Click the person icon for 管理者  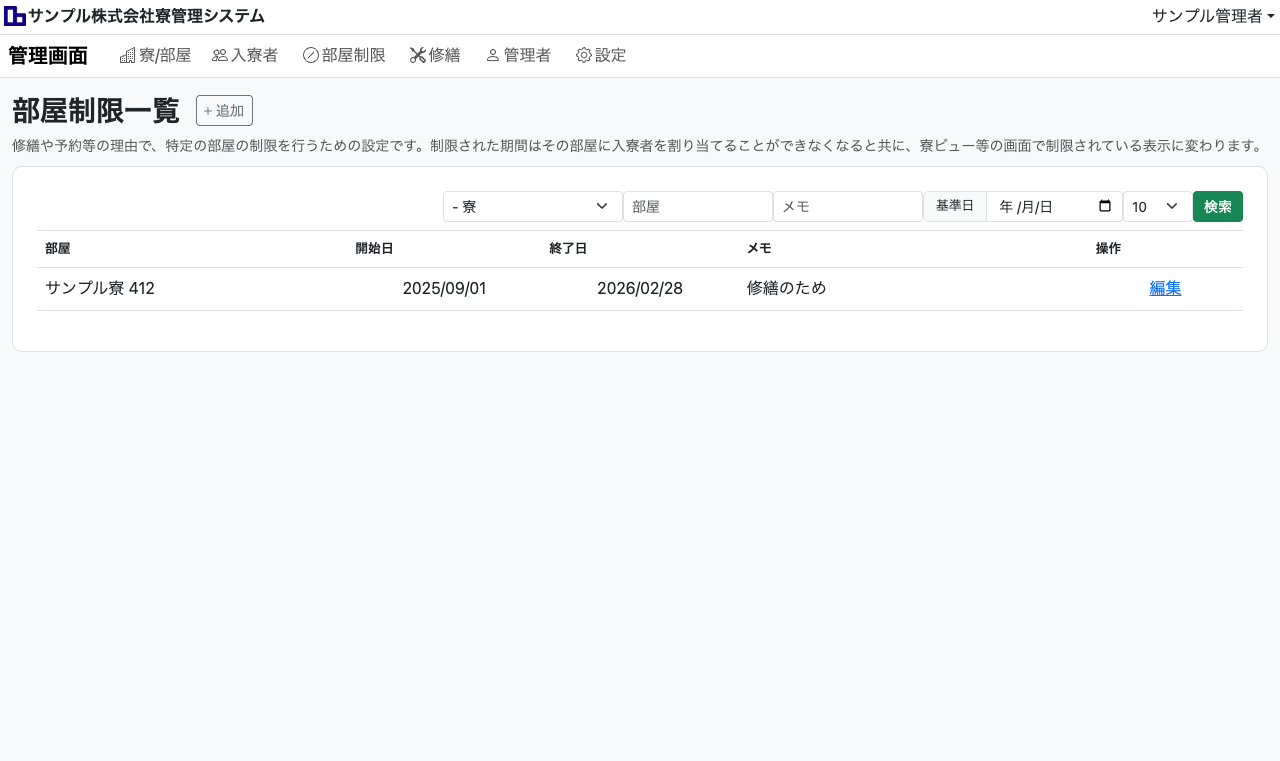tap(492, 56)
